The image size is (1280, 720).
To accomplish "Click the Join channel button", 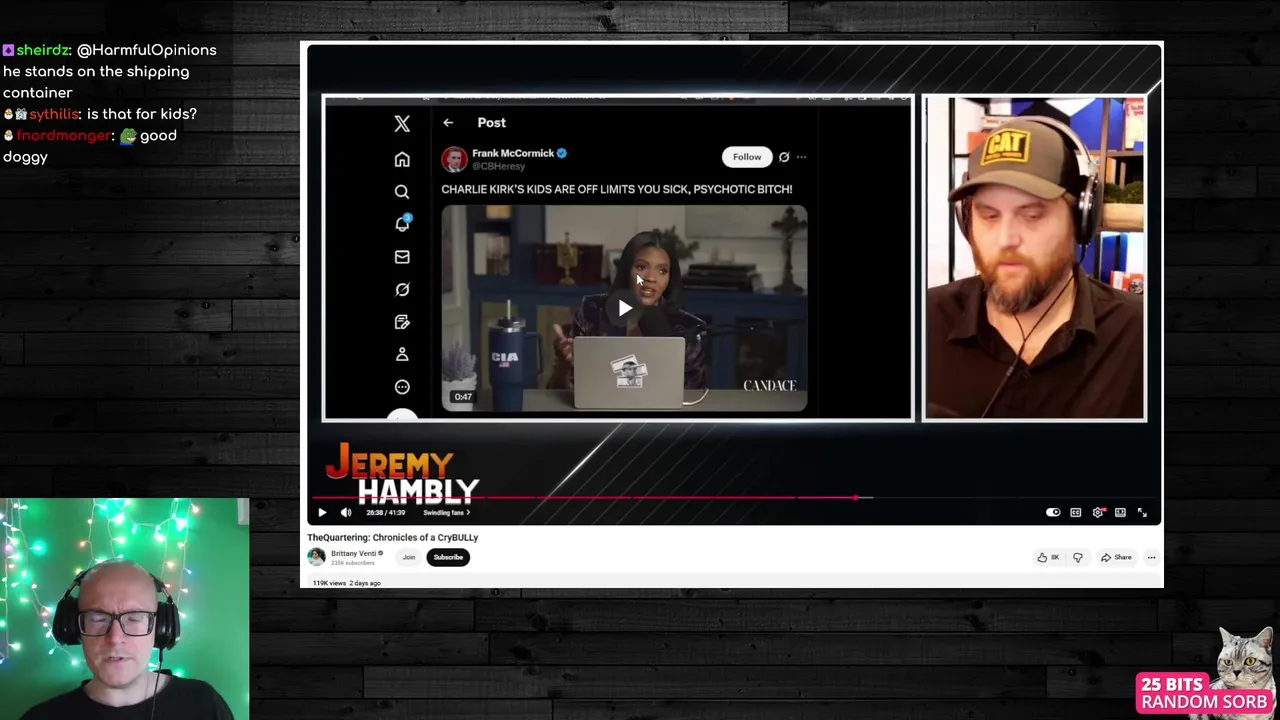I will pos(408,557).
